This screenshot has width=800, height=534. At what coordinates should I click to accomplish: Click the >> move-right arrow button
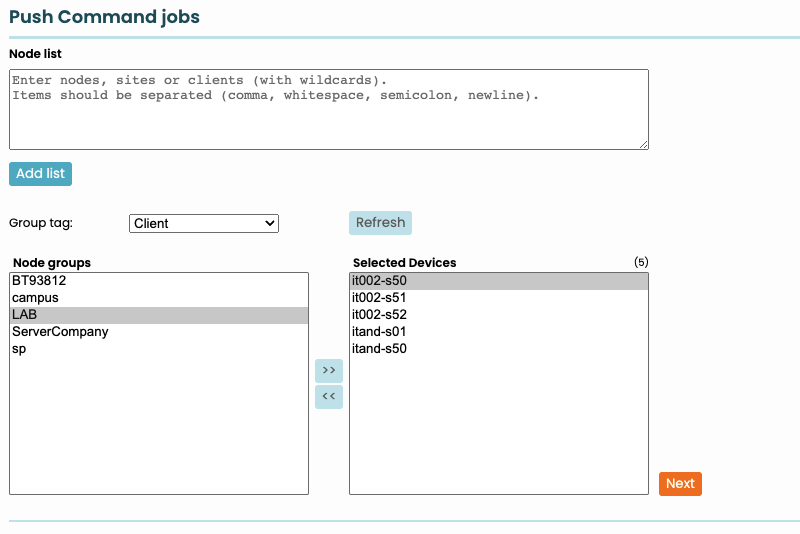[328, 371]
